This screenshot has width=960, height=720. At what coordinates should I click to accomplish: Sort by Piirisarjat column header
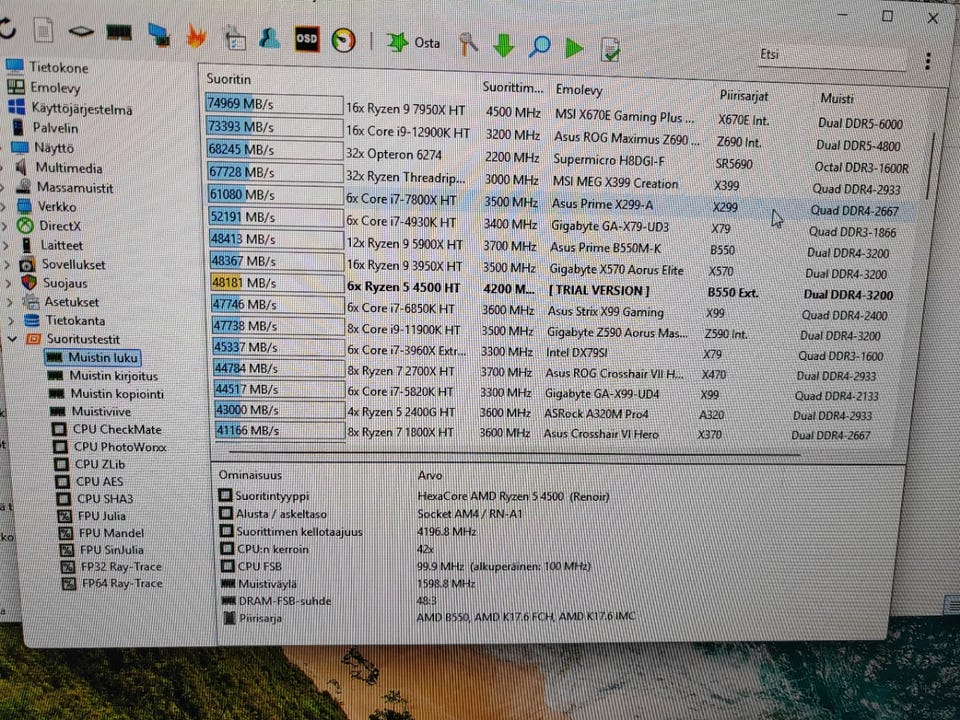pyautogui.click(x=743, y=96)
